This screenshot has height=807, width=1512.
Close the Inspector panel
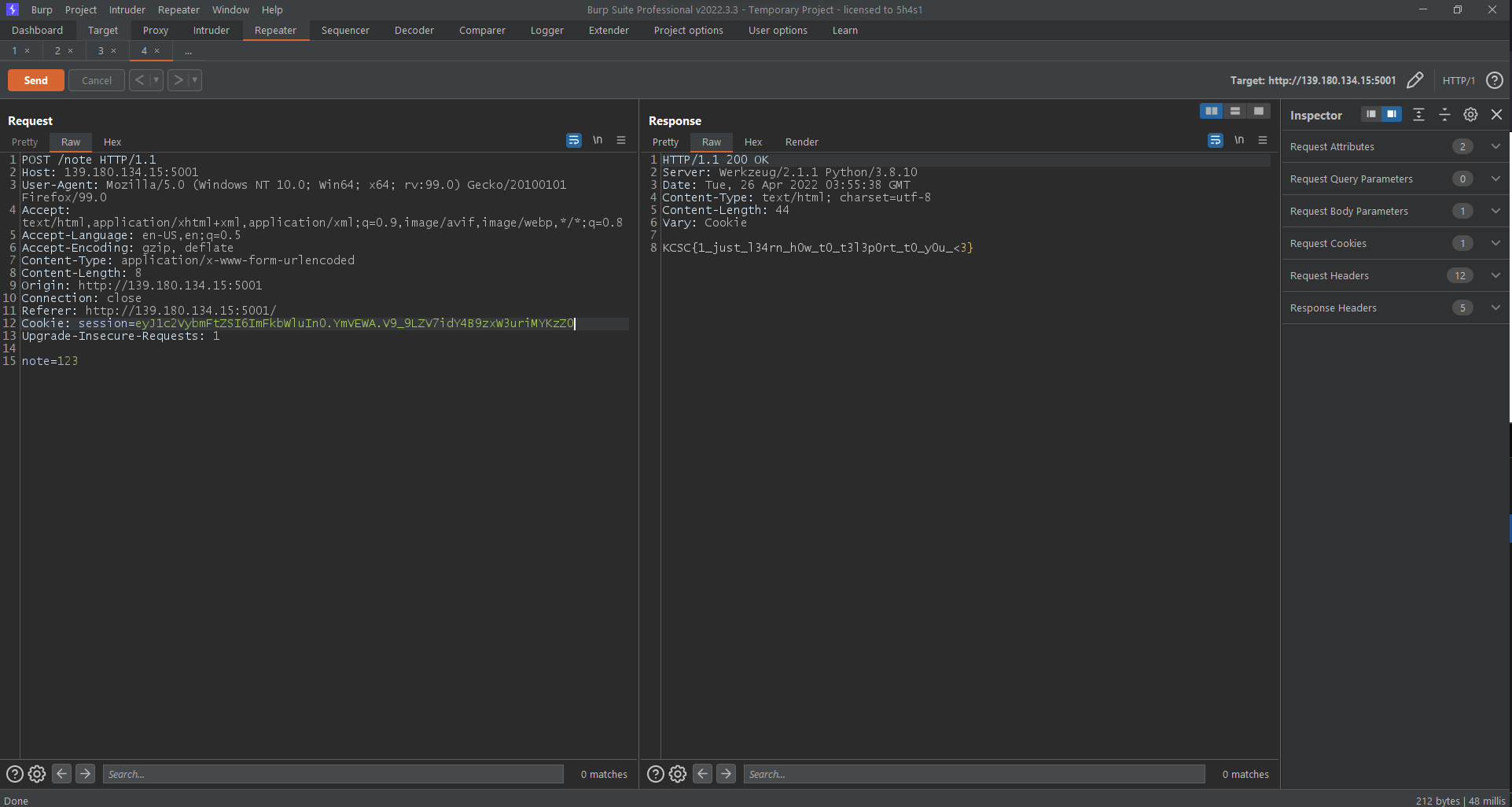[1497, 115]
